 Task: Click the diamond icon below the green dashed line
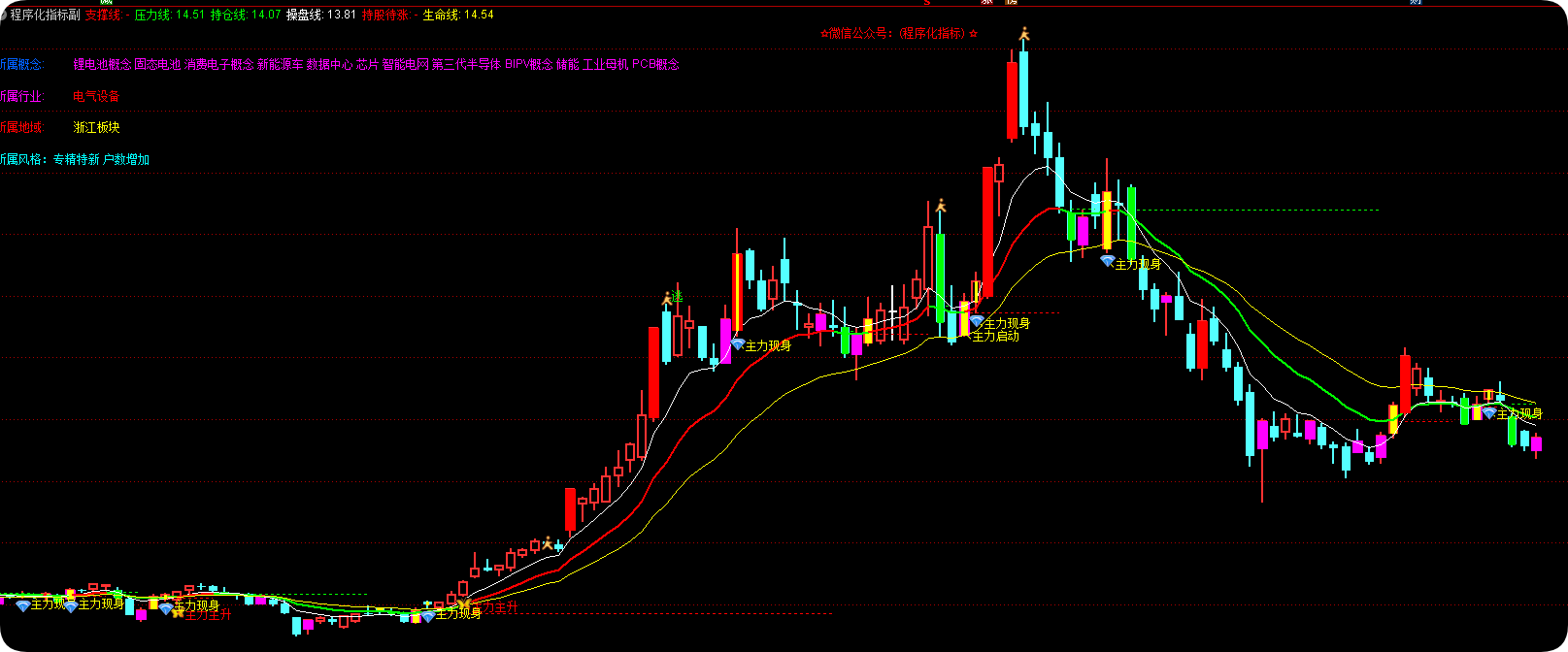tap(1107, 261)
